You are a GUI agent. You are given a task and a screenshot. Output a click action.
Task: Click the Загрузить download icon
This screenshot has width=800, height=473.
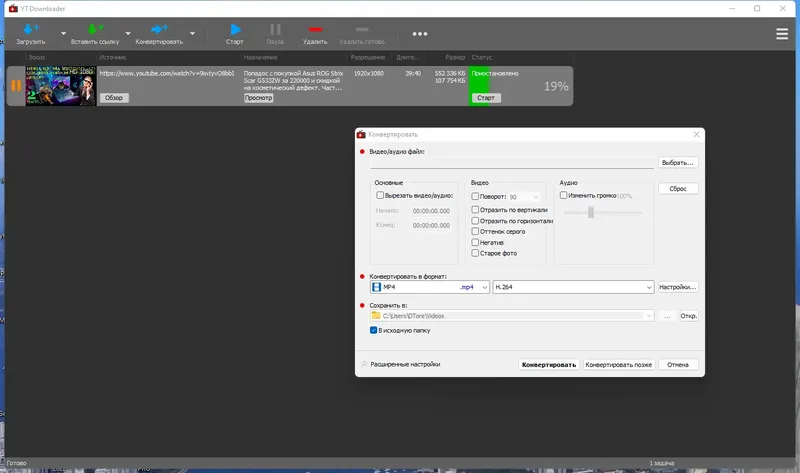(x=31, y=29)
